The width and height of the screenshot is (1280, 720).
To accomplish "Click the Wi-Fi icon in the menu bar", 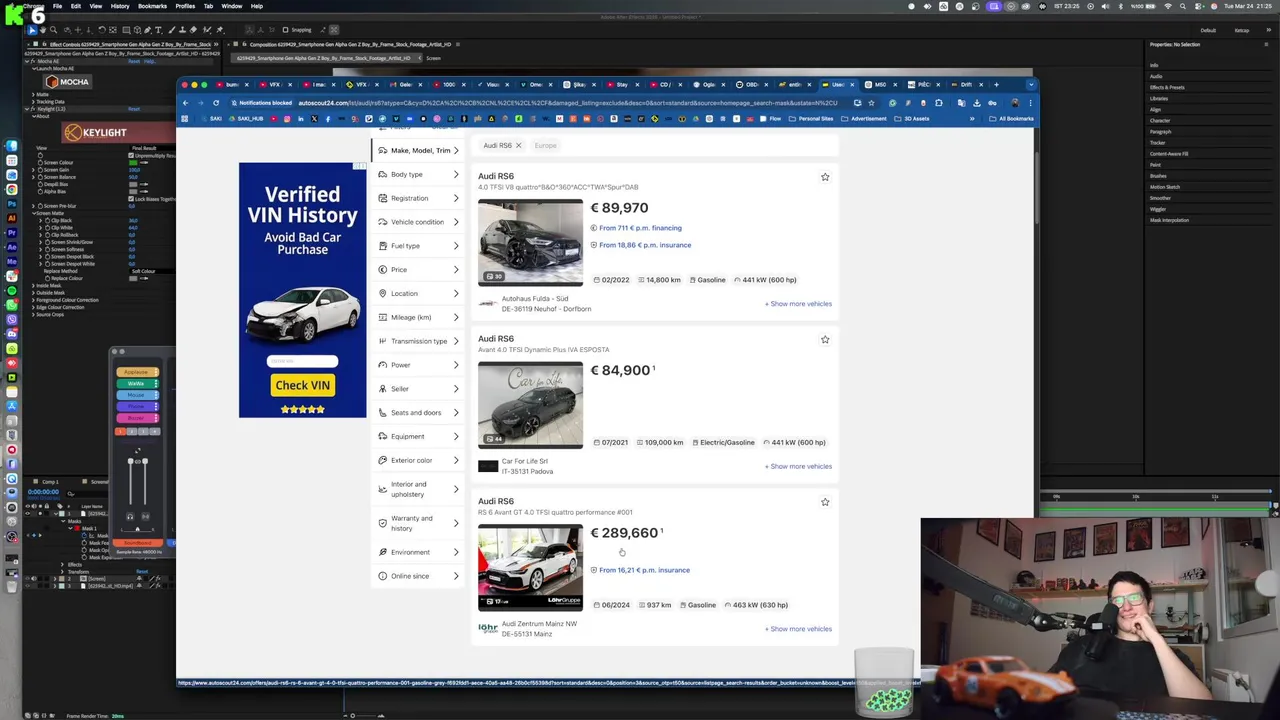I will tap(1168, 6).
